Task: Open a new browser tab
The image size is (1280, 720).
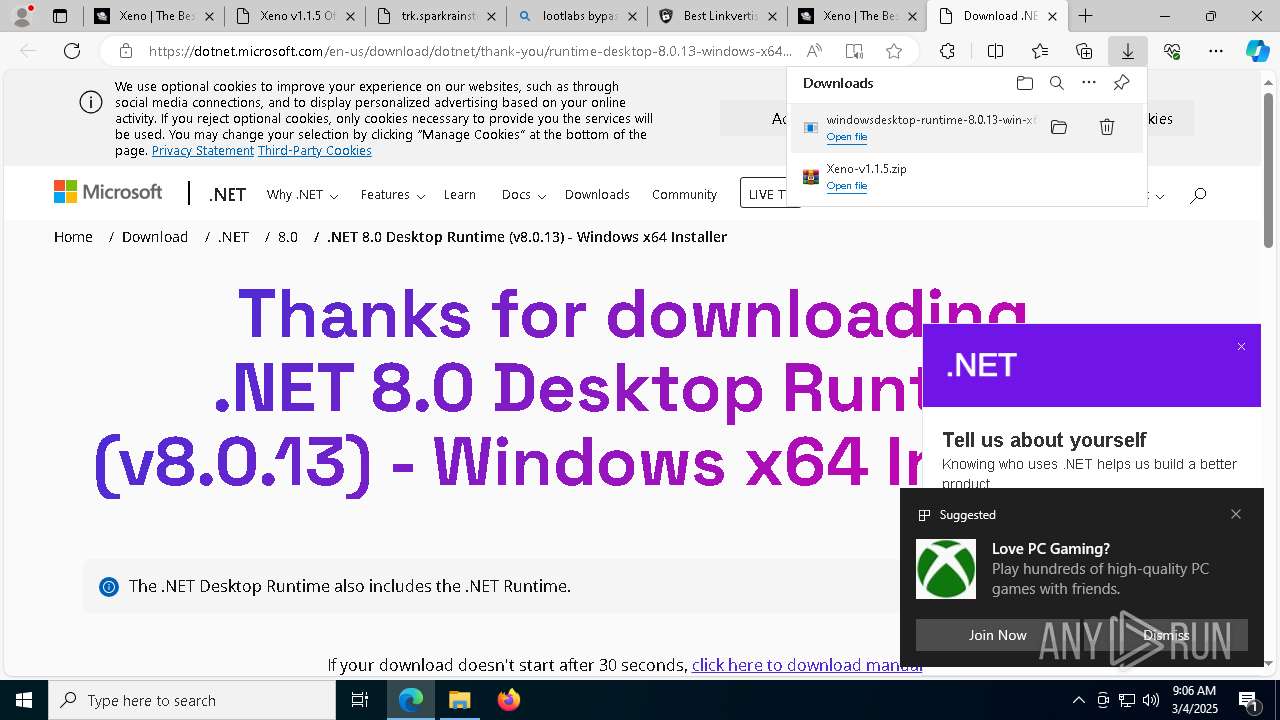Action: click(1085, 16)
